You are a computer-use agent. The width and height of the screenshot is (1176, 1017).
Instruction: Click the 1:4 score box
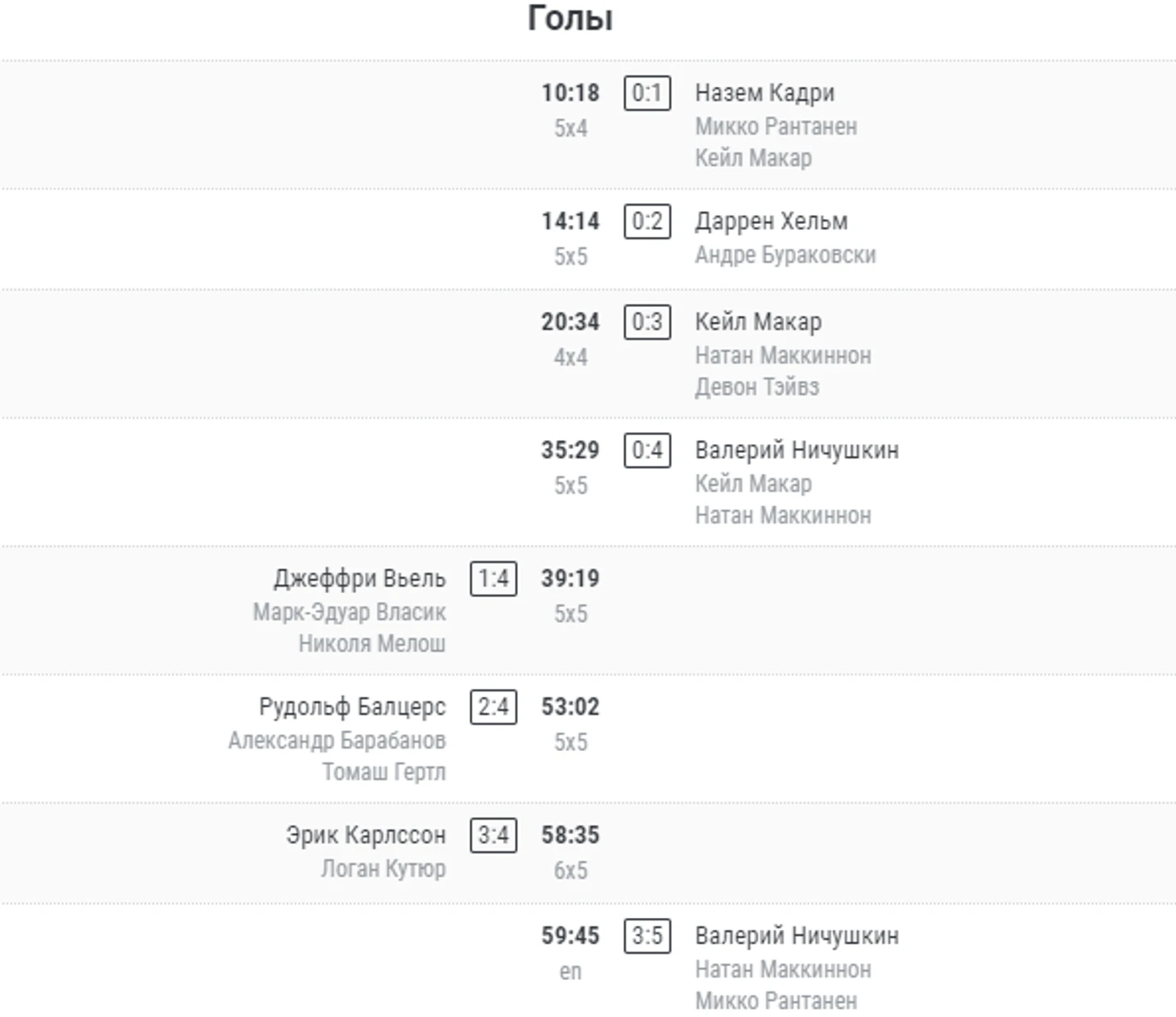coord(493,579)
